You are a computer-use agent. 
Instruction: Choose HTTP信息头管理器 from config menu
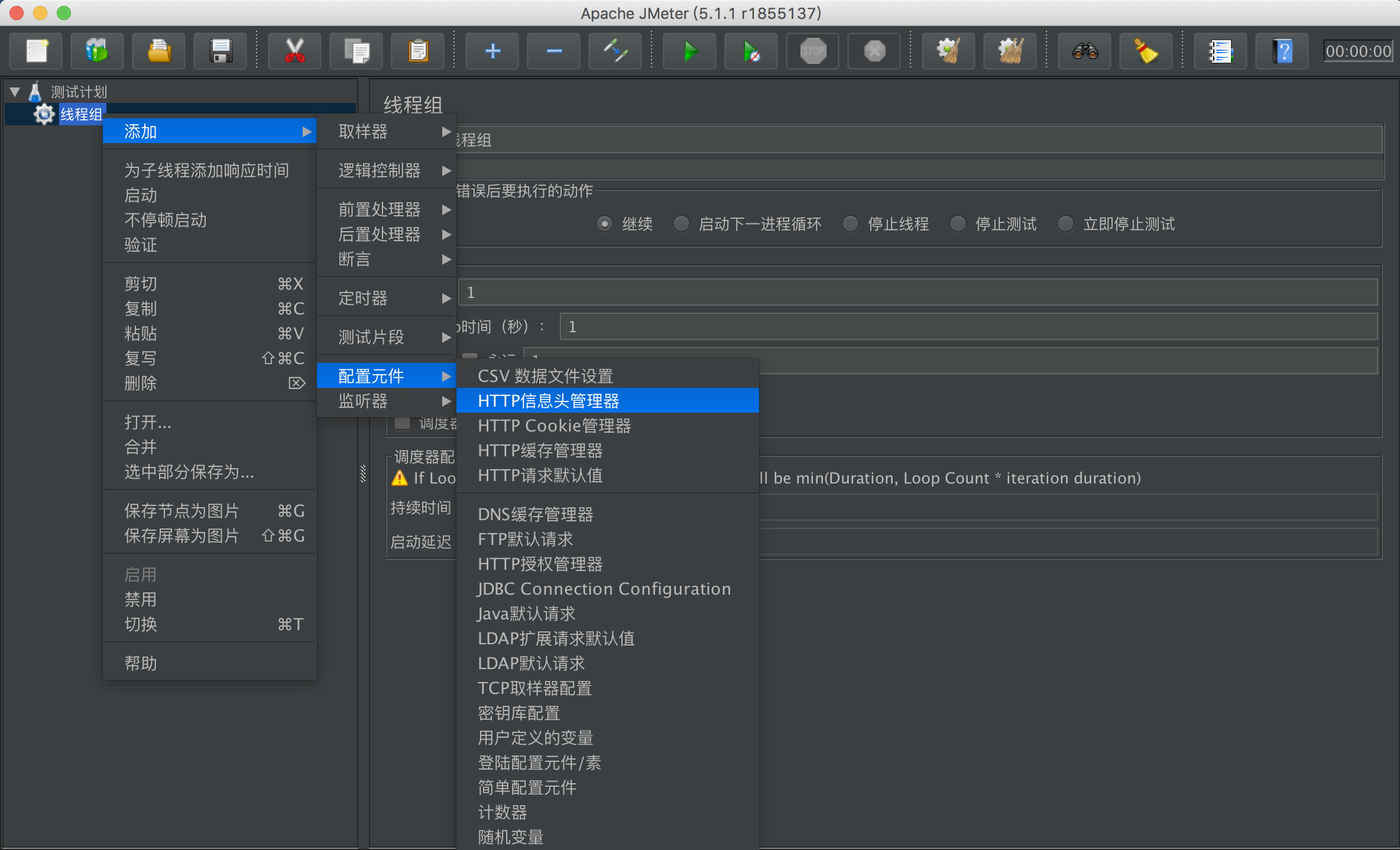pos(608,401)
